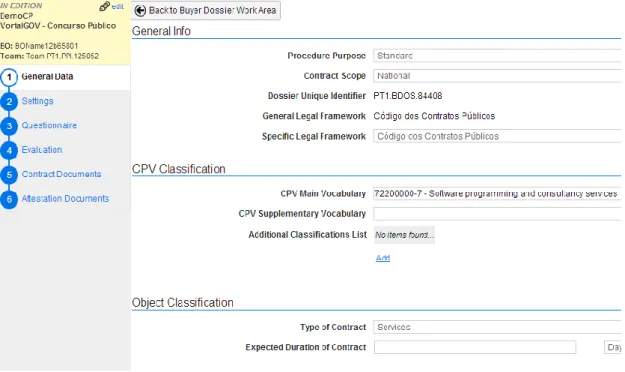The height and width of the screenshot is (372, 625).
Task: Open Contract Scope dropdown showing National
Action: [x=497, y=76]
